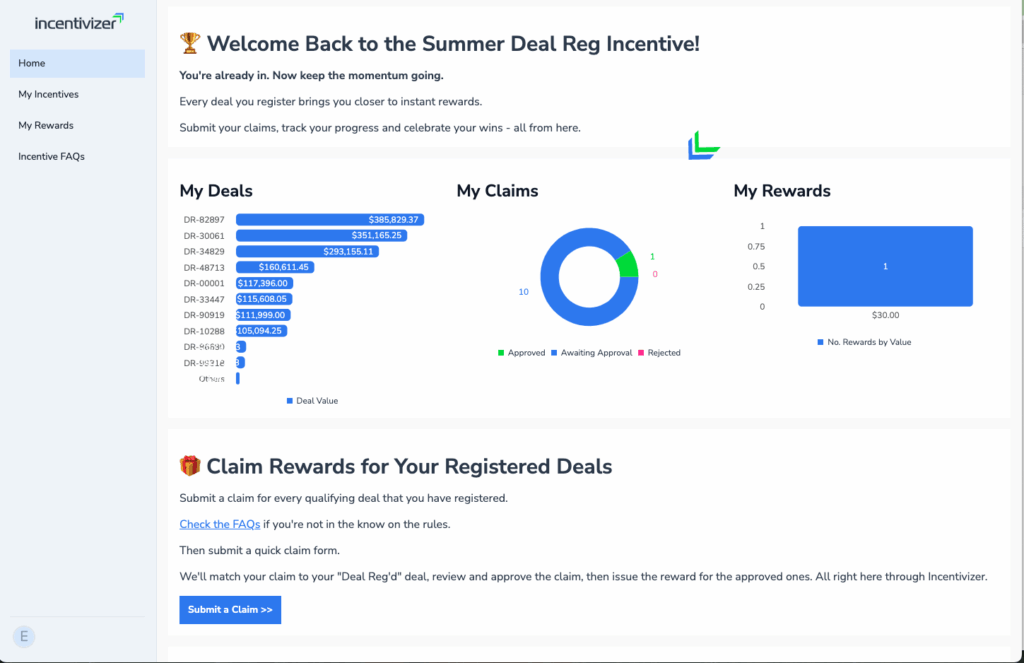Toggle the 'Deal Value' legend under My Deals
Image resolution: width=1024 pixels, height=663 pixels.
coord(313,400)
